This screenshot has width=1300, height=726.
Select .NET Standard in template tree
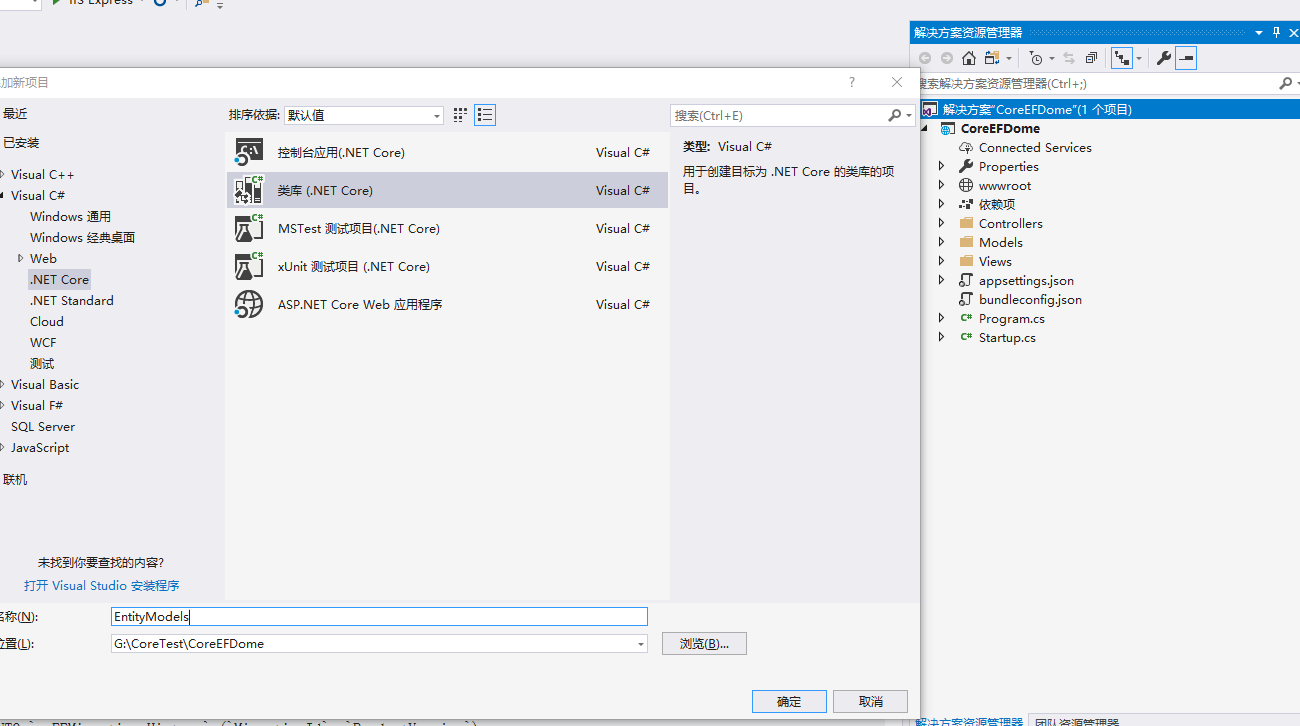[72, 301]
